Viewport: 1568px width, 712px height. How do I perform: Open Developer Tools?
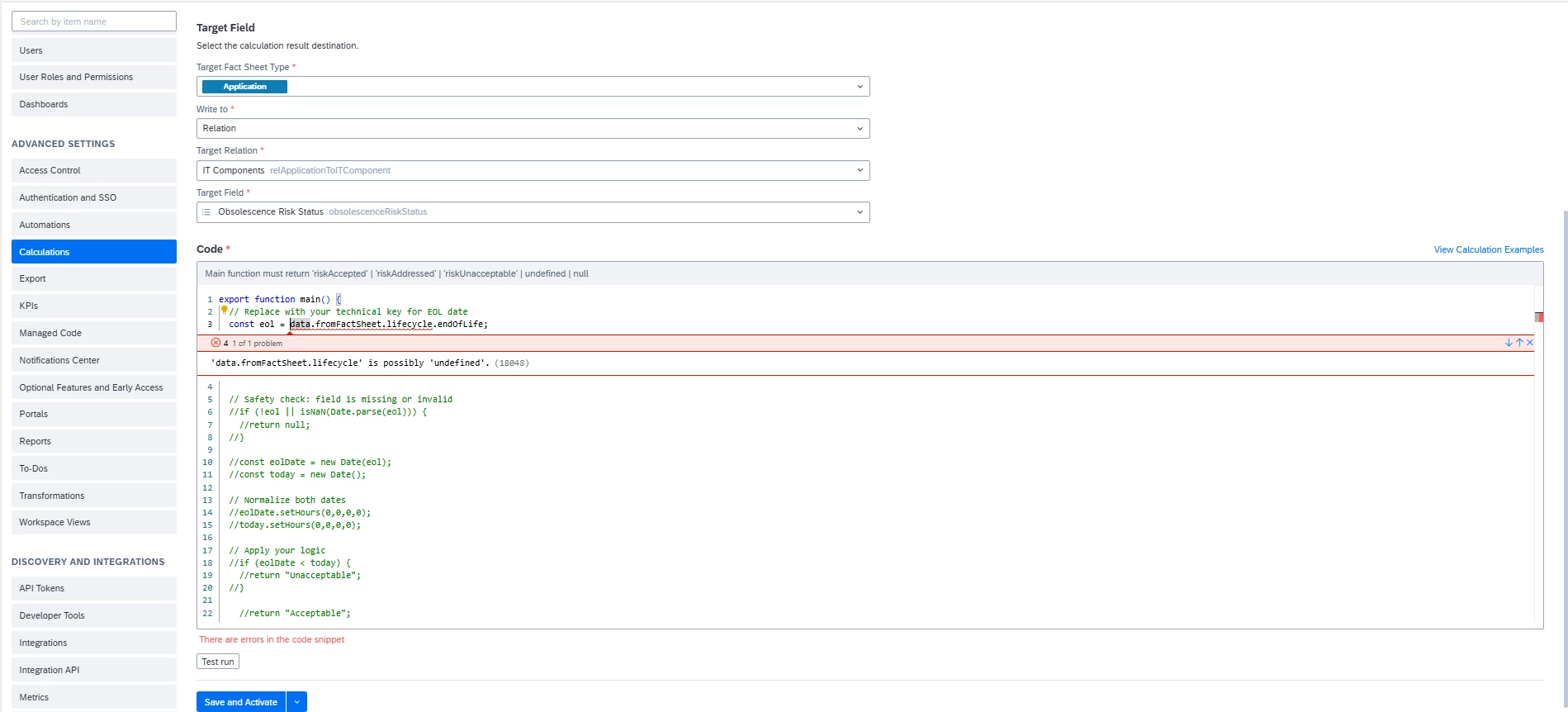[x=94, y=616]
